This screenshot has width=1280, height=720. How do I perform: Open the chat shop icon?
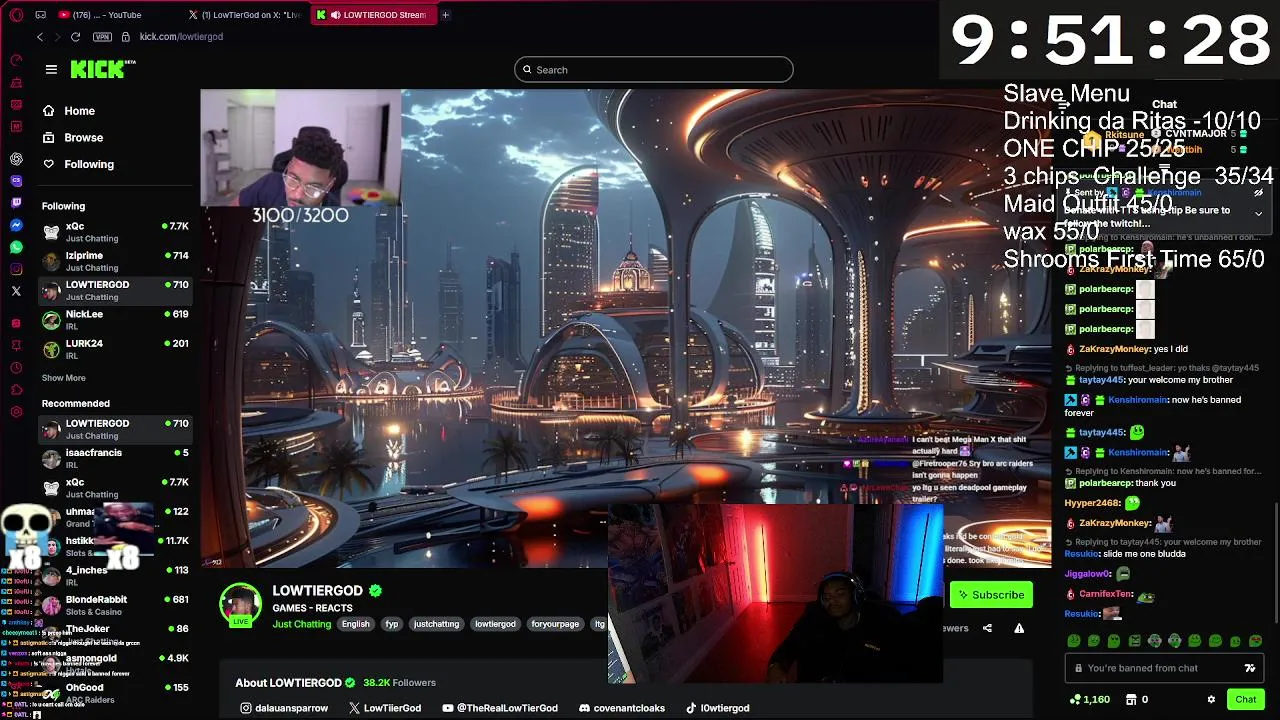1131,700
